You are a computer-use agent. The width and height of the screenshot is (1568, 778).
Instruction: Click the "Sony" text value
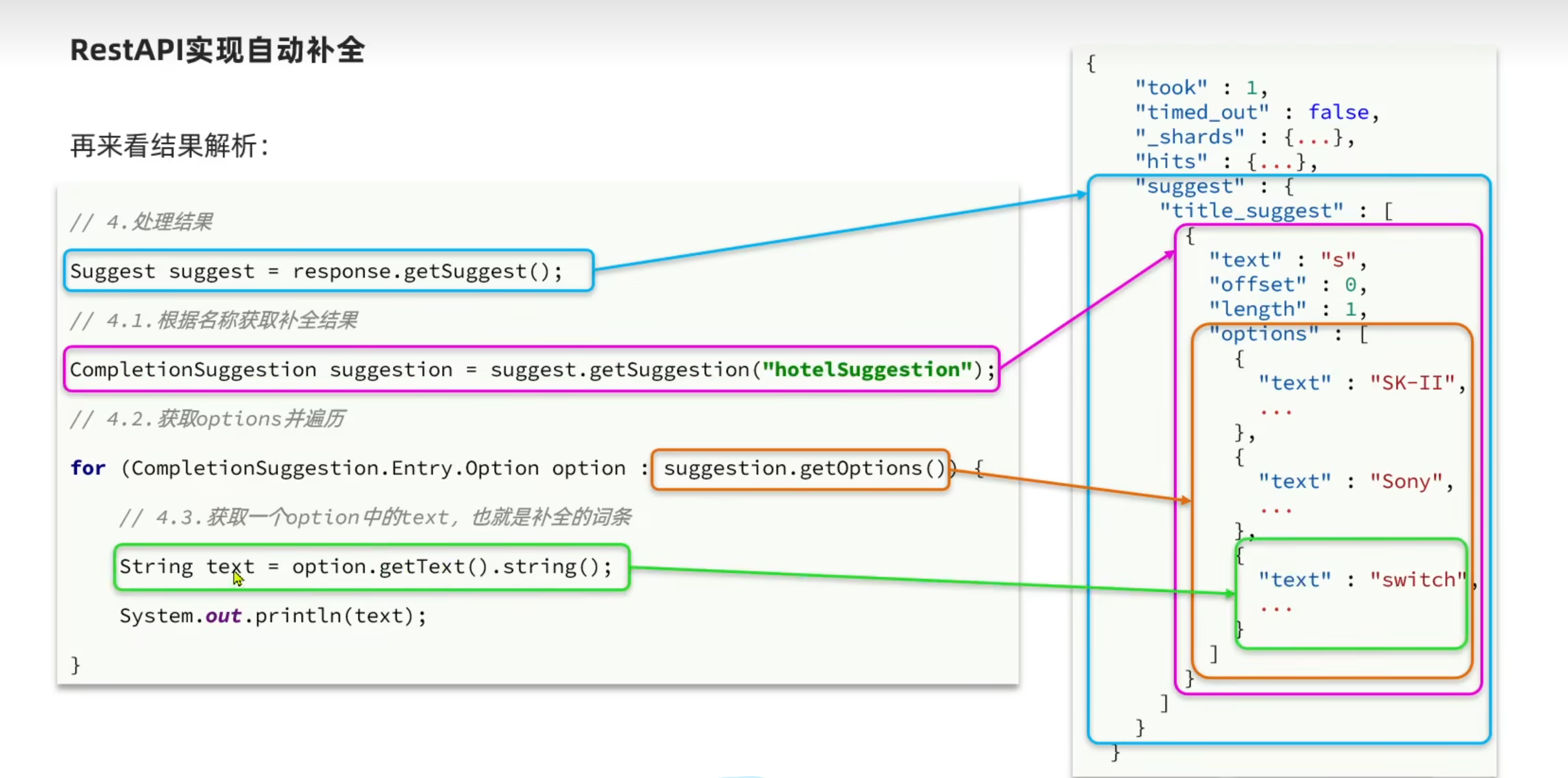(x=1406, y=482)
